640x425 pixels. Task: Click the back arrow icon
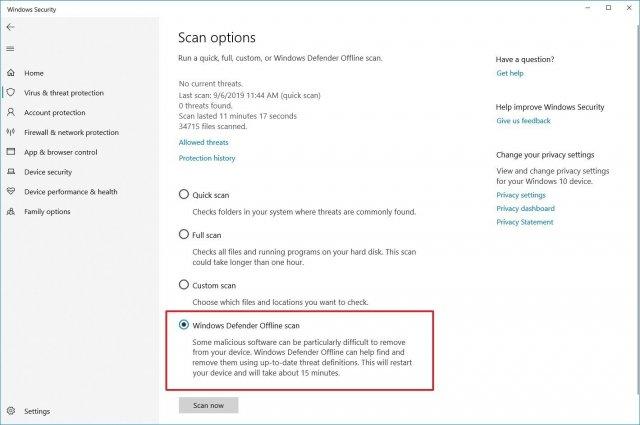(x=11, y=27)
